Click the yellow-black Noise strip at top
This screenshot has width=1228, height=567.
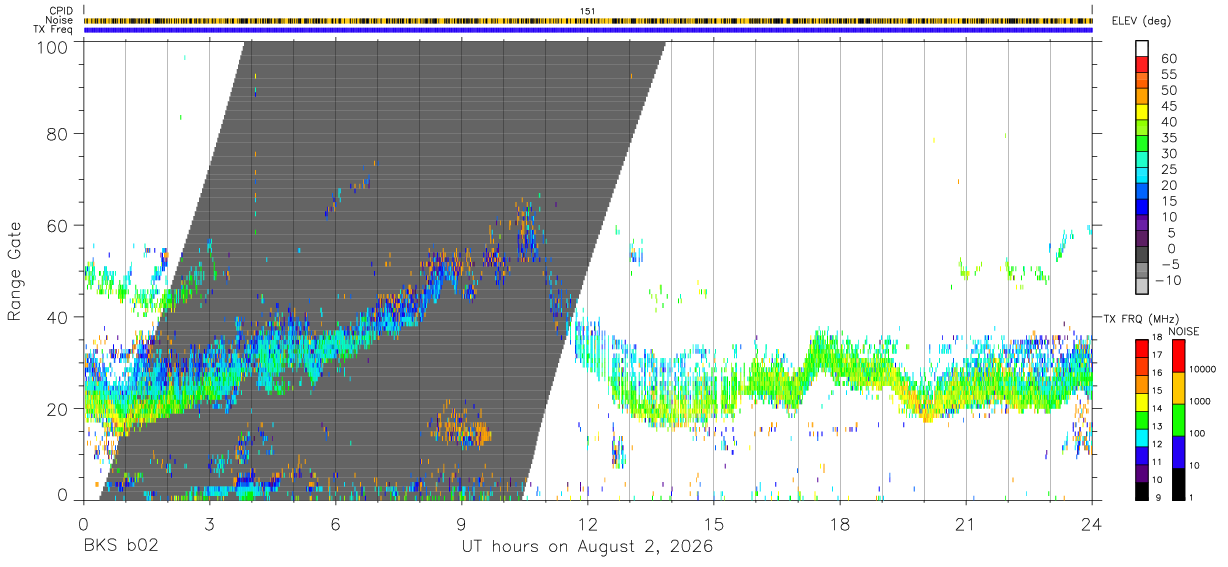pos(588,20)
